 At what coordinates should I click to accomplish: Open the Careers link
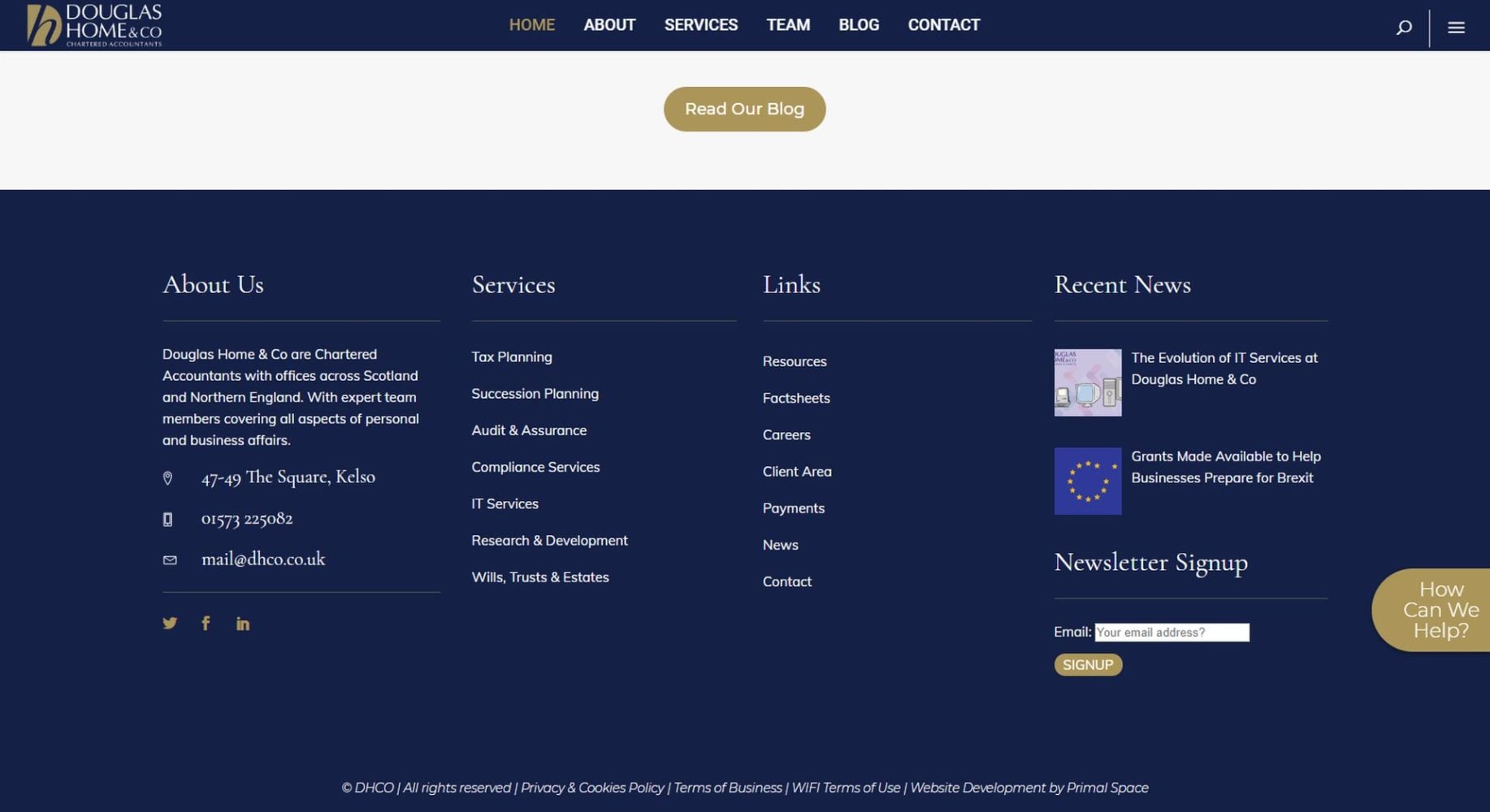[x=786, y=434]
